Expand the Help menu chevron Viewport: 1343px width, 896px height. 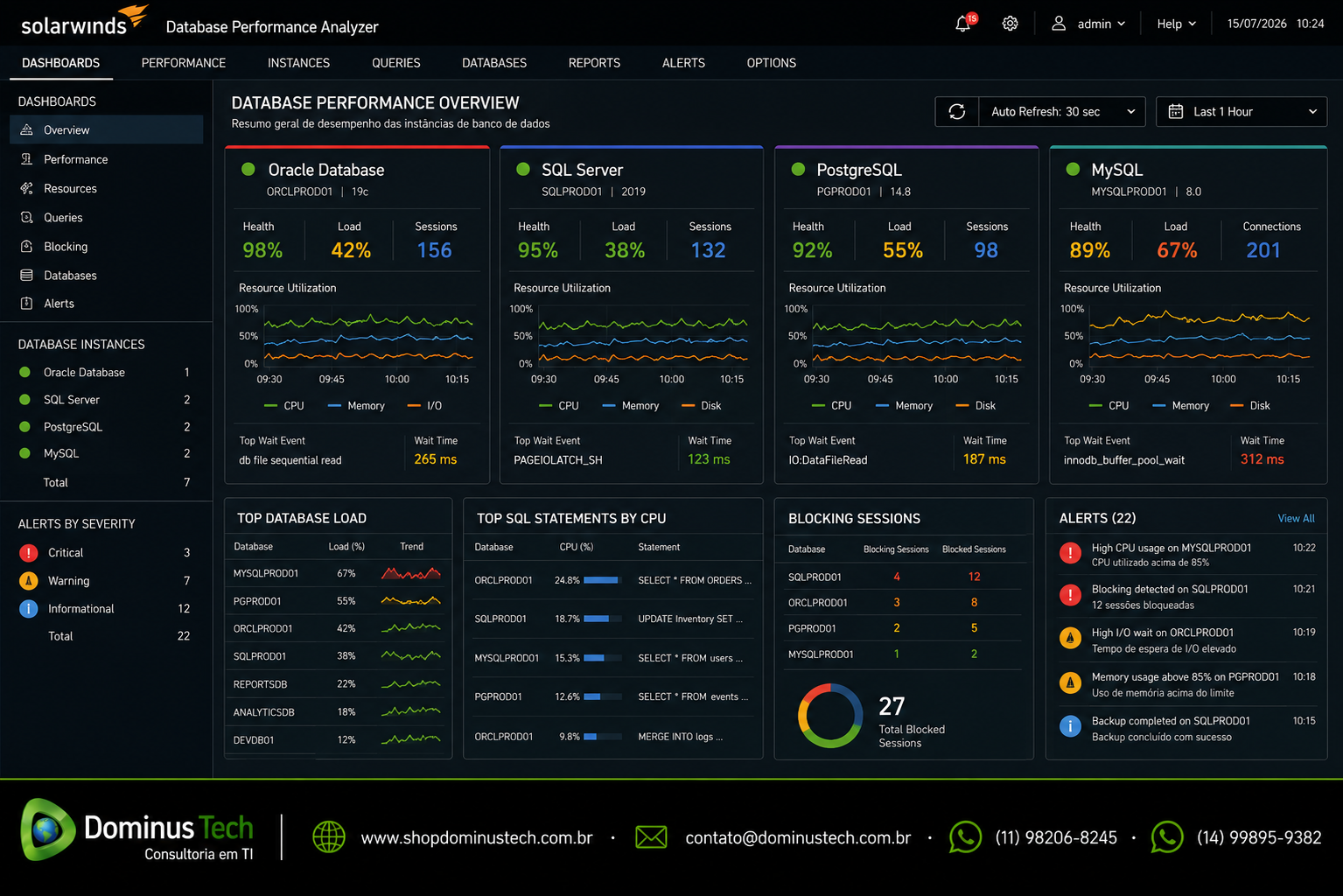point(1192,24)
